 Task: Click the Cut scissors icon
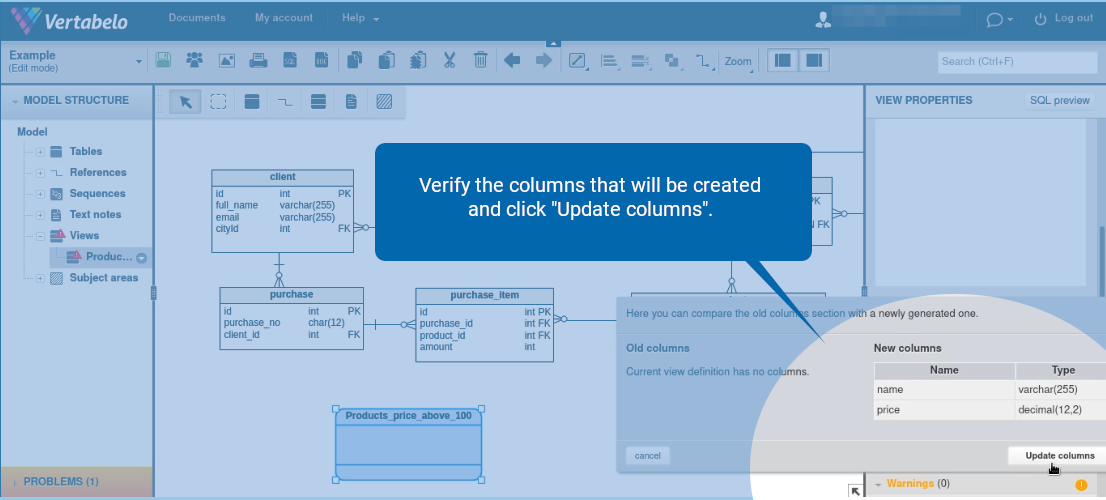point(449,61)
